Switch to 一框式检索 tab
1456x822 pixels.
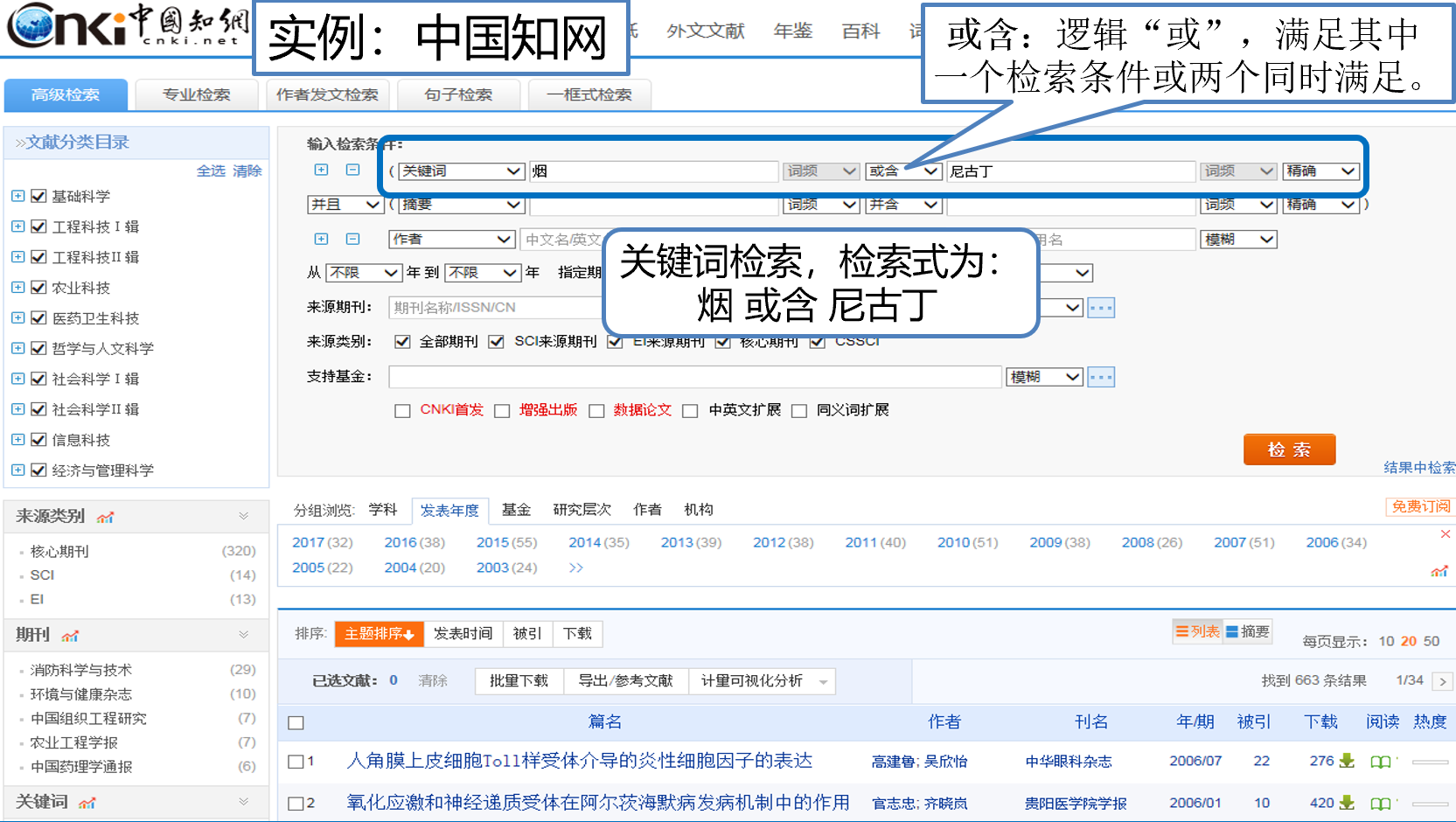point(590,94)
